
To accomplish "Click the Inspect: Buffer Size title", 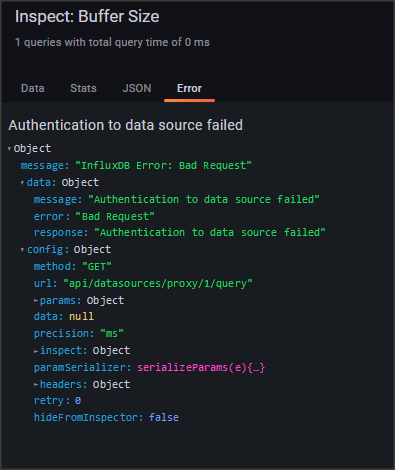I will 87,17.
